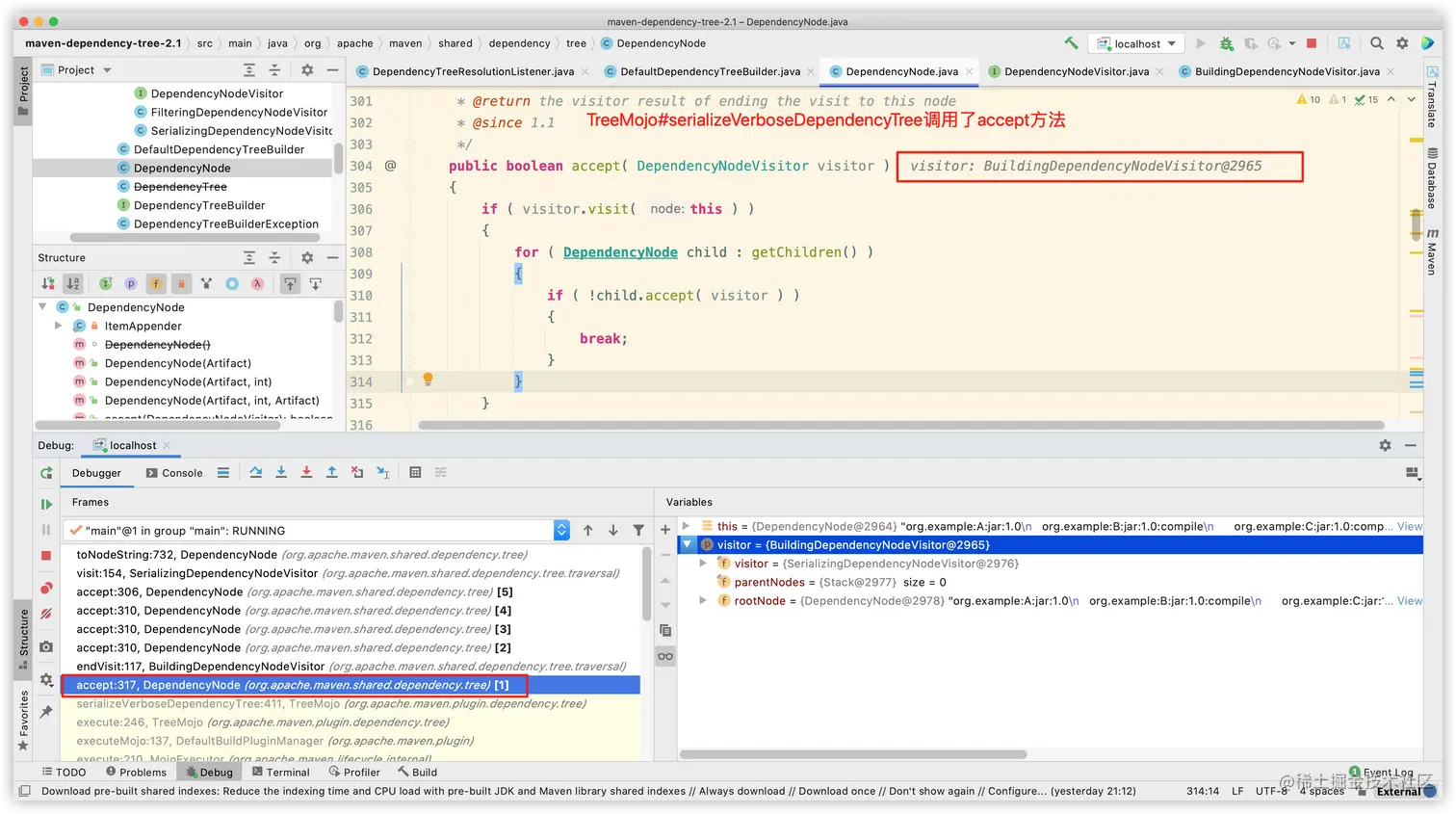Open Project panel options gear

(x=307, y=69)
